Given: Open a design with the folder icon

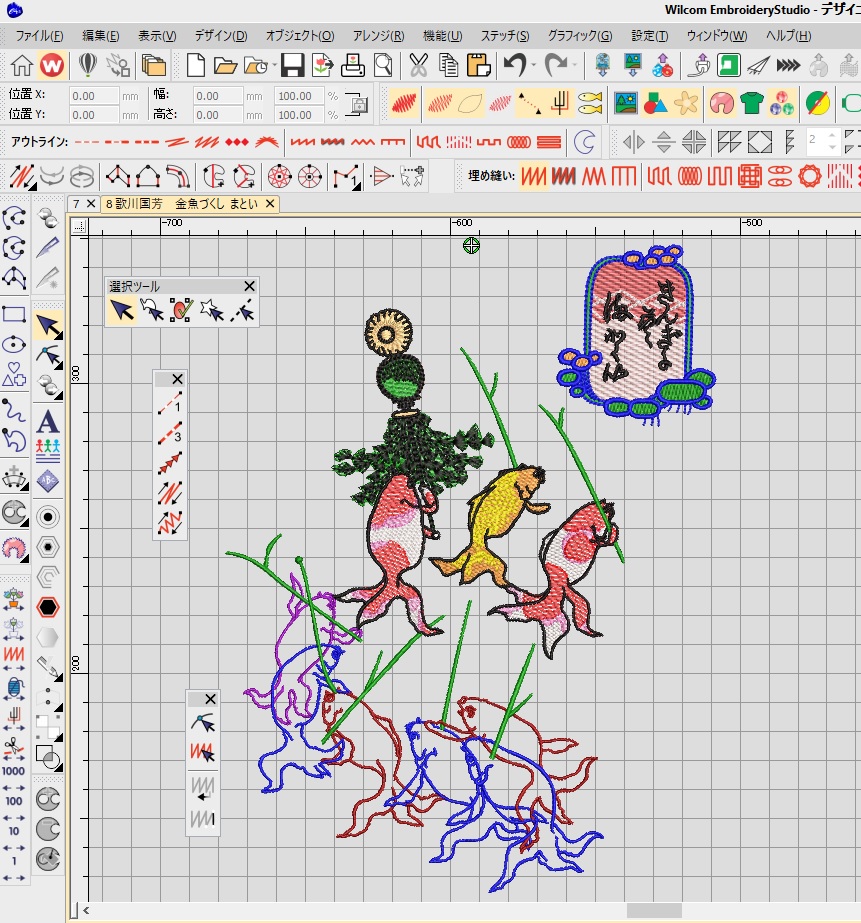Looking at the screenshot, I should 225,65.
